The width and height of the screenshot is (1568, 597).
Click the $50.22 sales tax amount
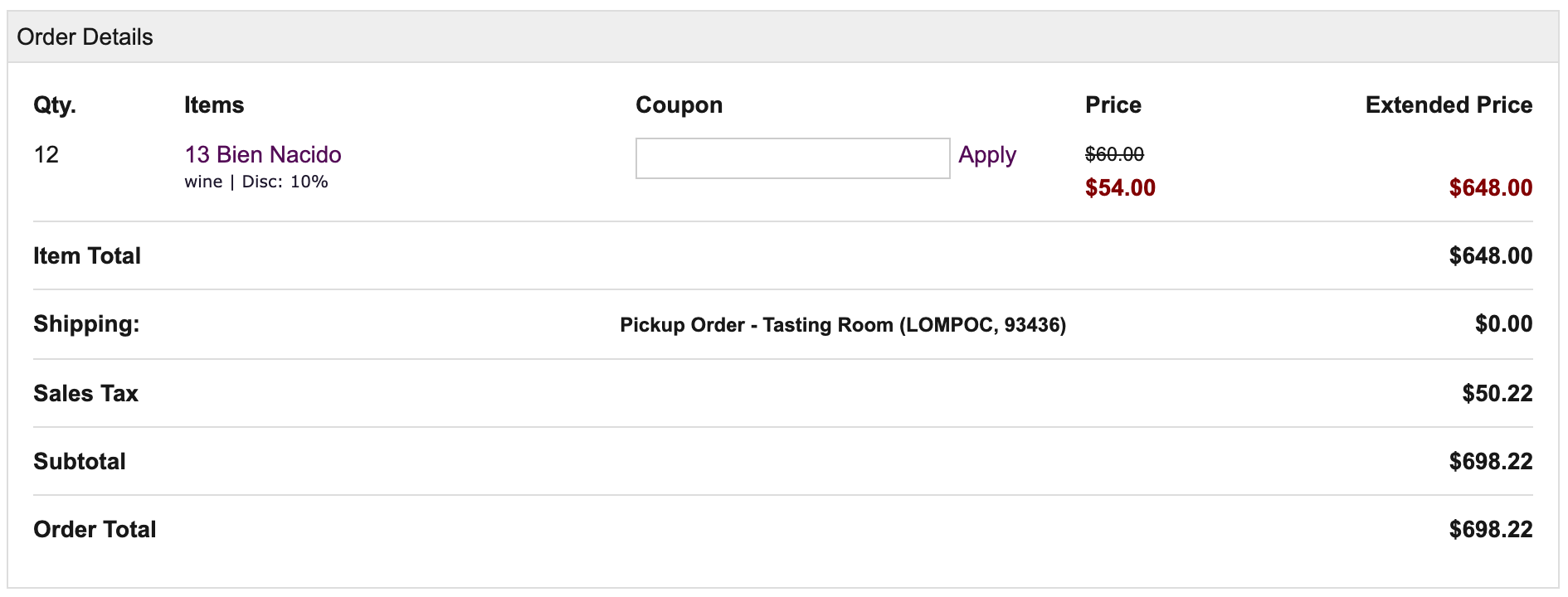pyautogui.click(x=1497, y=393)
